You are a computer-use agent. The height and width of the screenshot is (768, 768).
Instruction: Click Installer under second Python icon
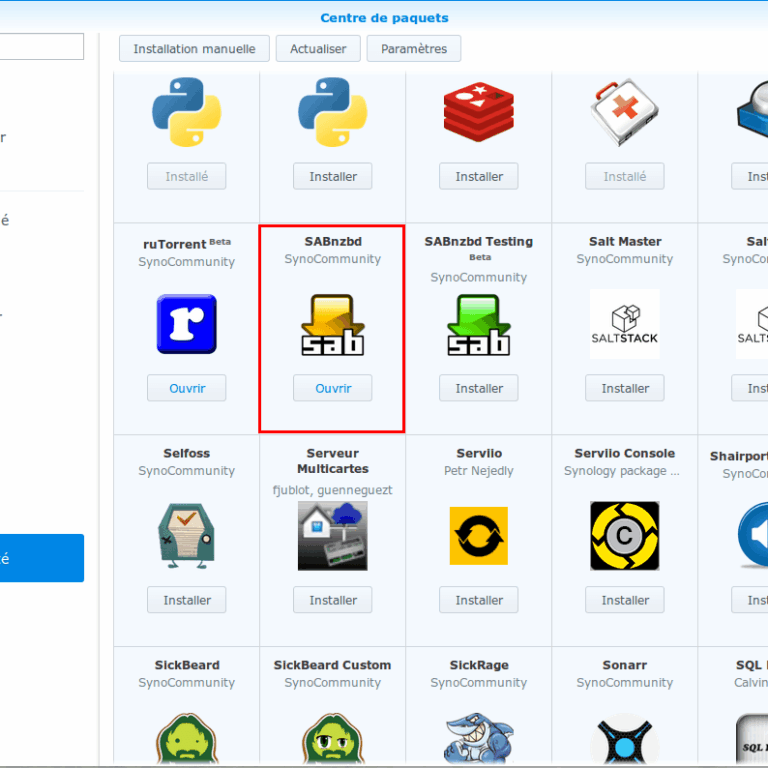(333, 176)
